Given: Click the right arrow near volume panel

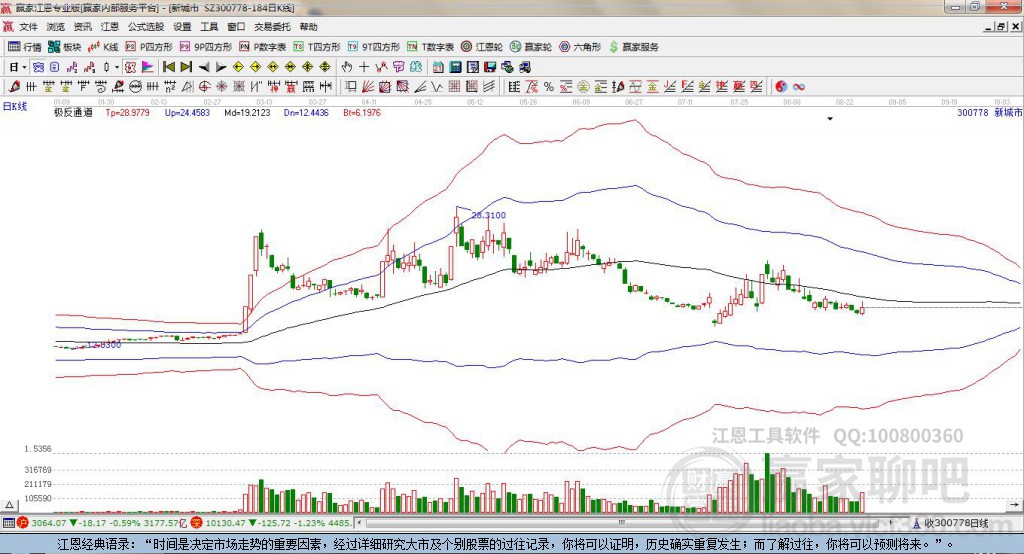Looking at the screenshot, I should pyautogui.click(x=1014, y=505).
